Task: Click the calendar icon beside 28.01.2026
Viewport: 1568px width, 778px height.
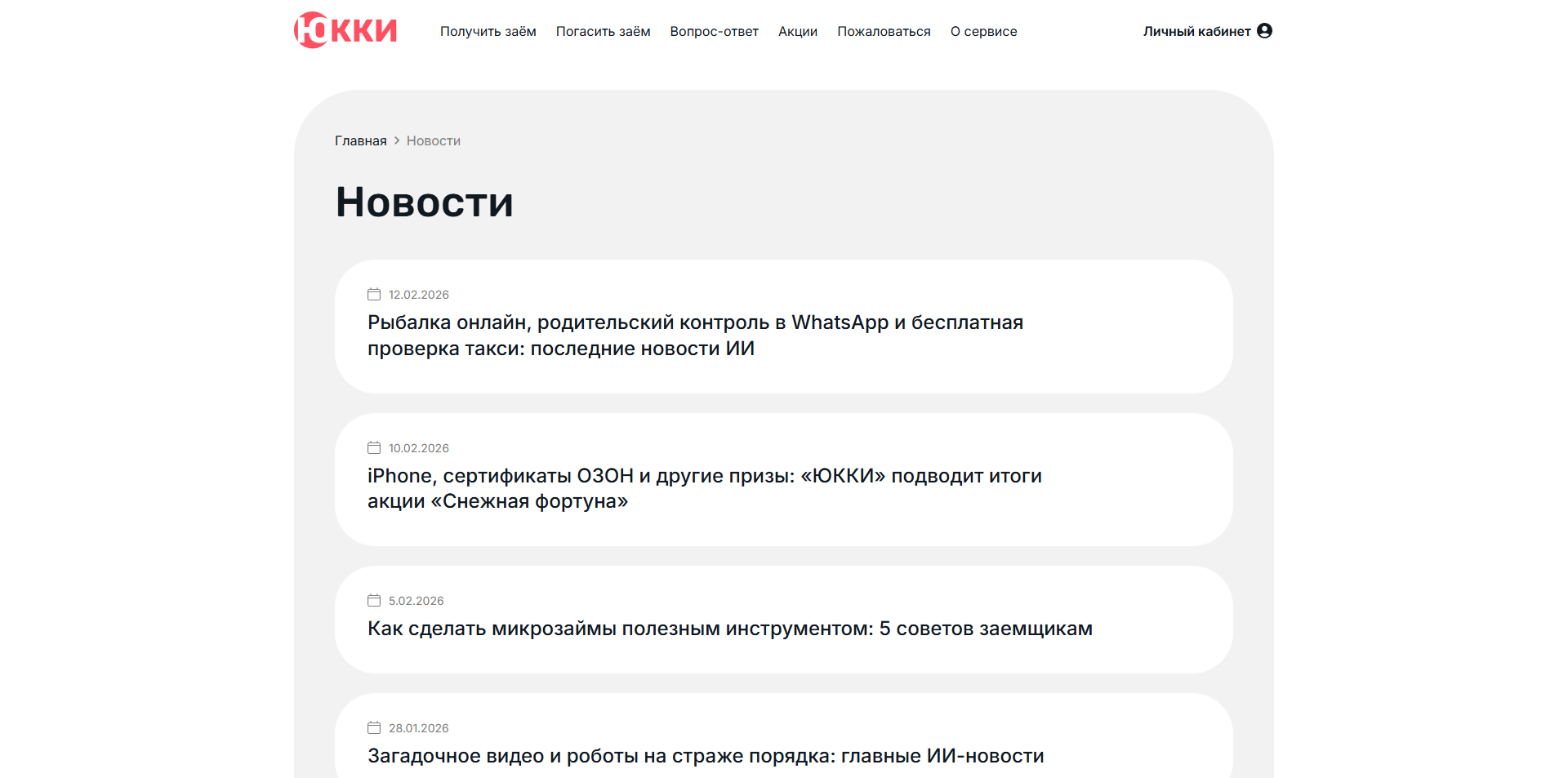Action: pos(373,727)
